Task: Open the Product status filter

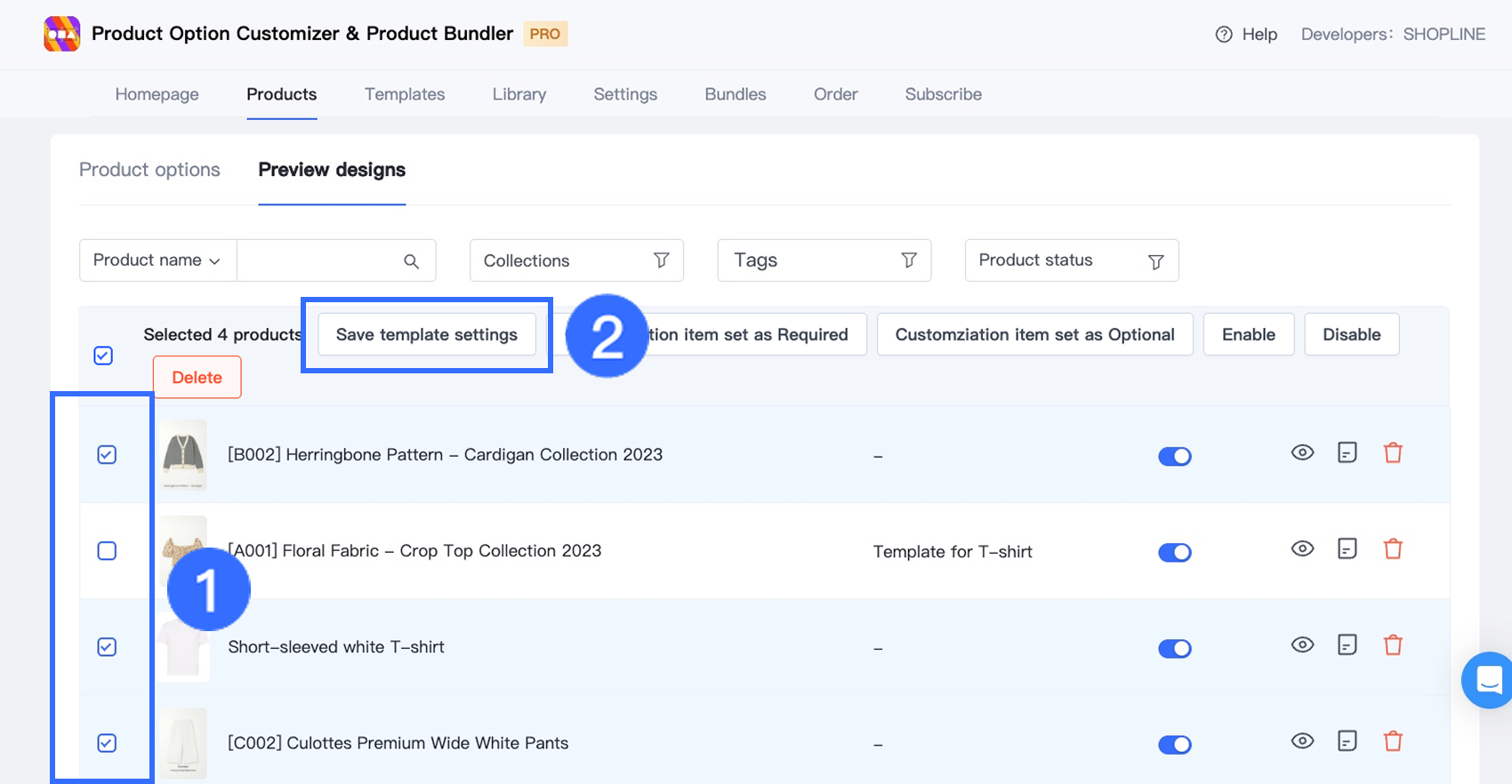Action: point(1071,260)
